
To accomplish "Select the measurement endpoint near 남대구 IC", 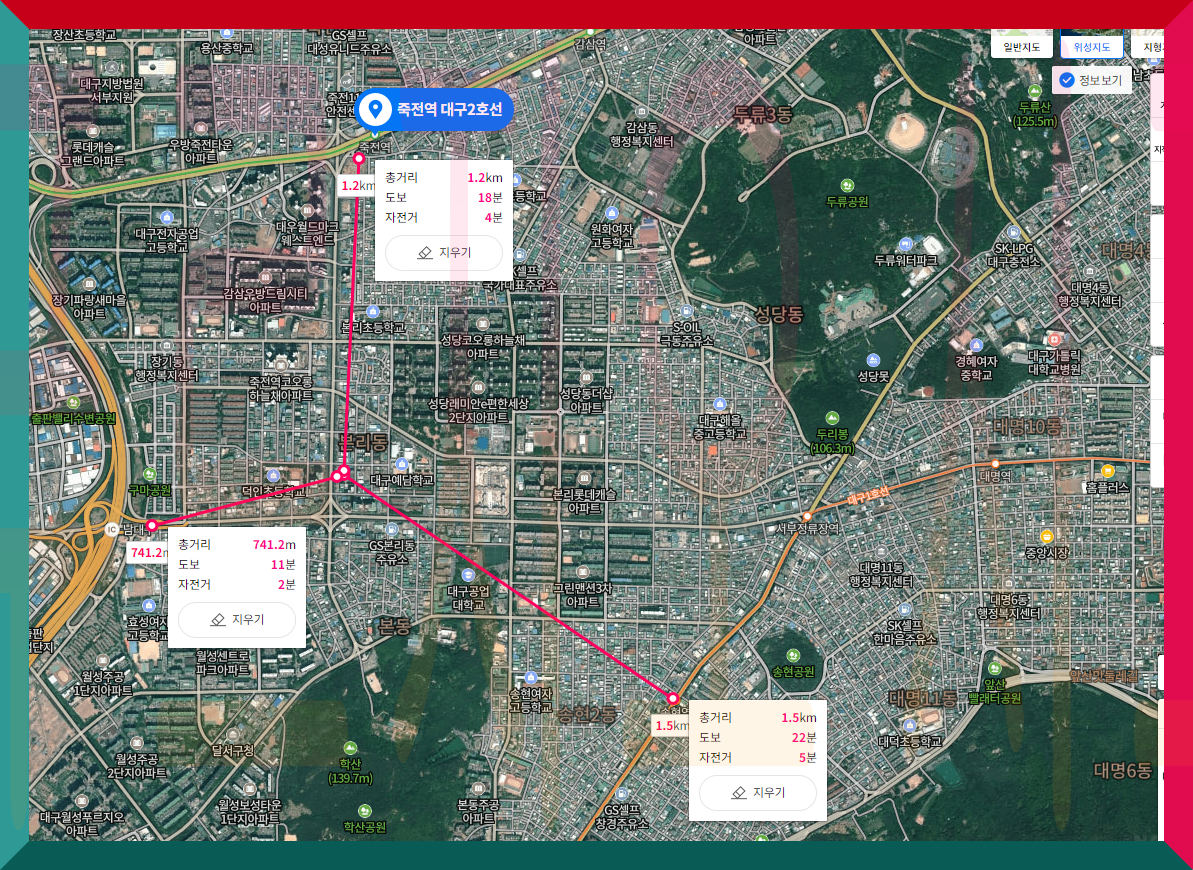I will point(152,525).
